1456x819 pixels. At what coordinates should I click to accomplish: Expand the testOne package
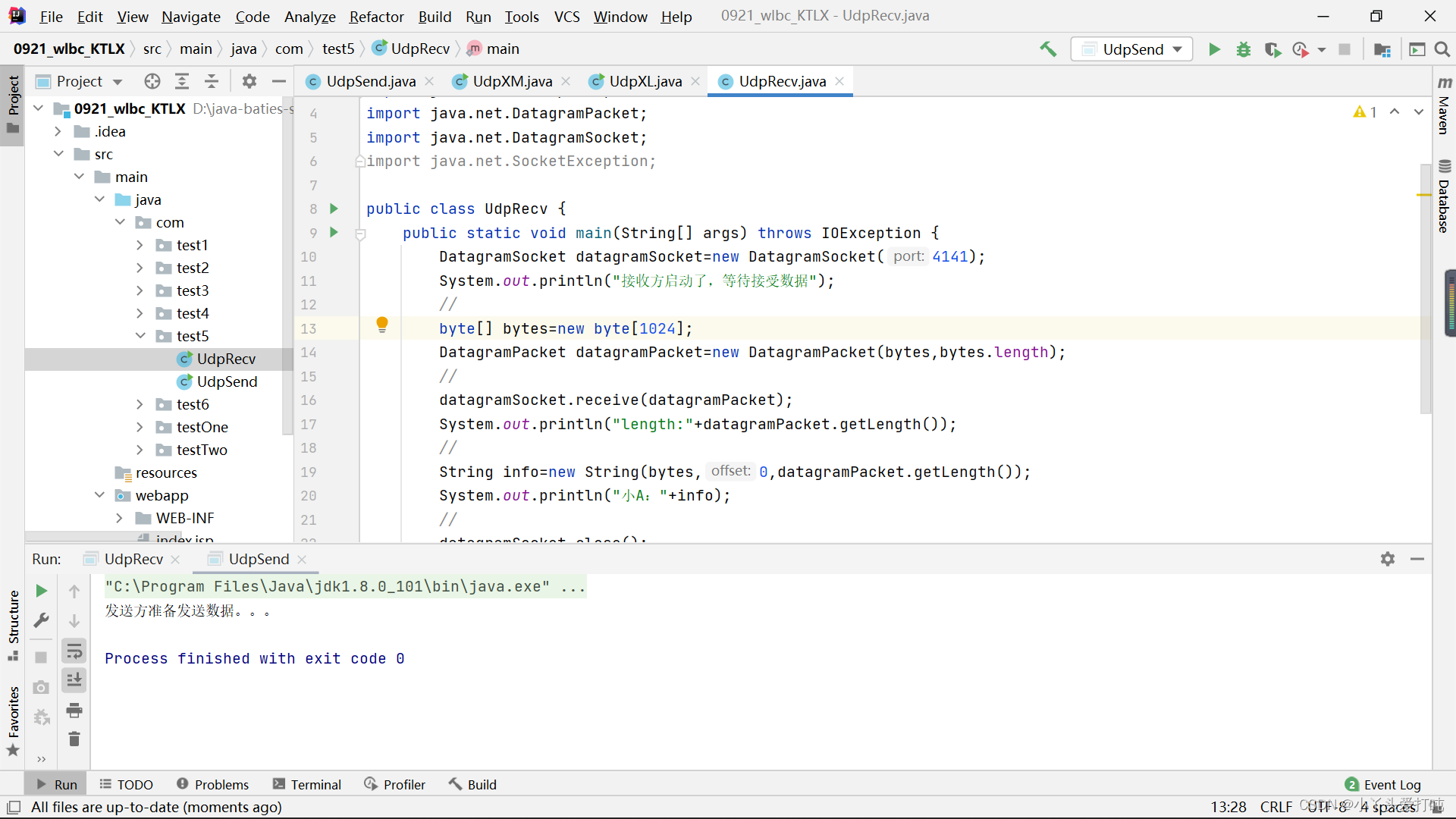tap(140, 427)
